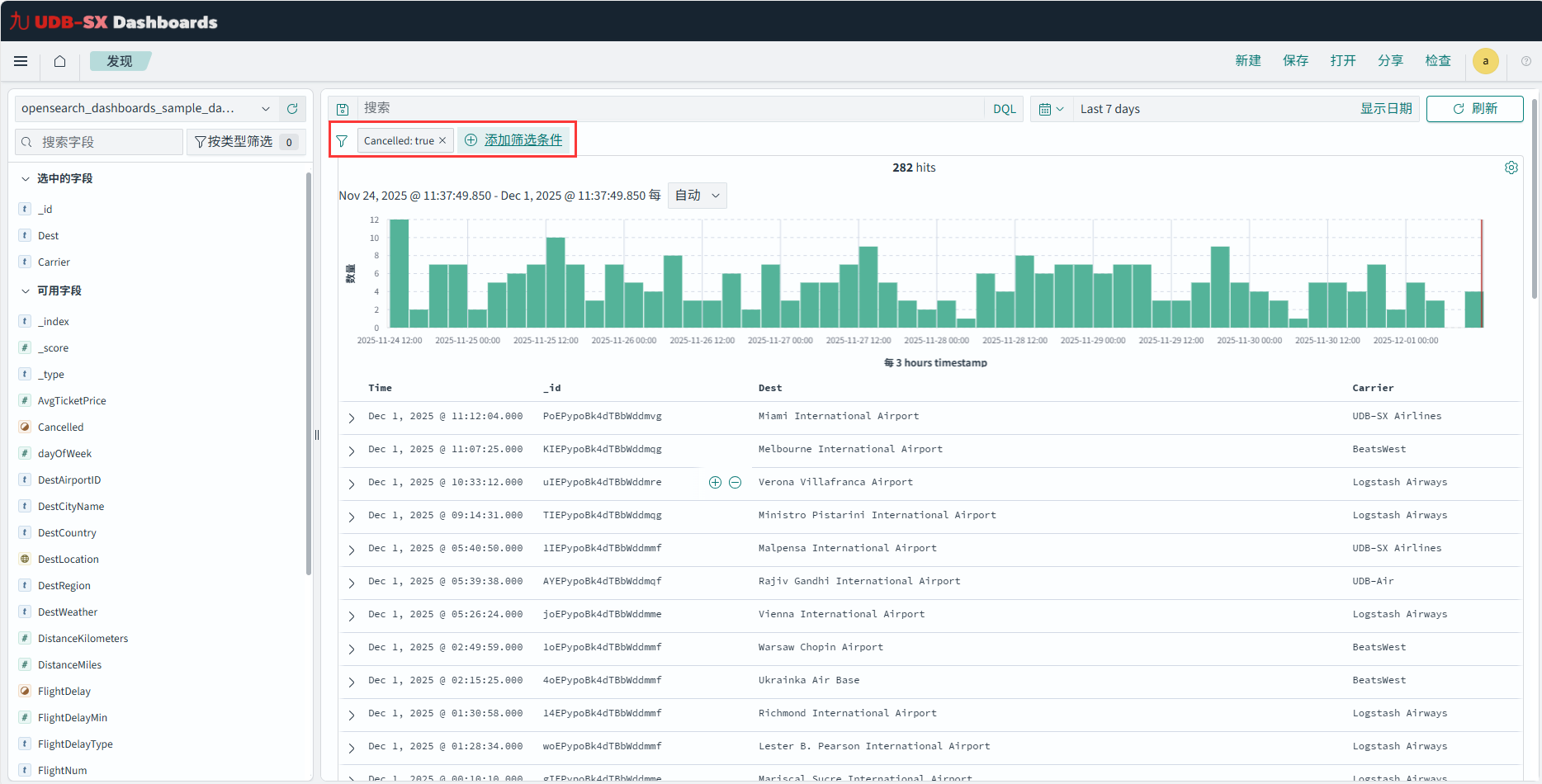The width and height of the screenshot is (1542, 784).
Task: Open the help icon in header
Action: coord(1525,61)
